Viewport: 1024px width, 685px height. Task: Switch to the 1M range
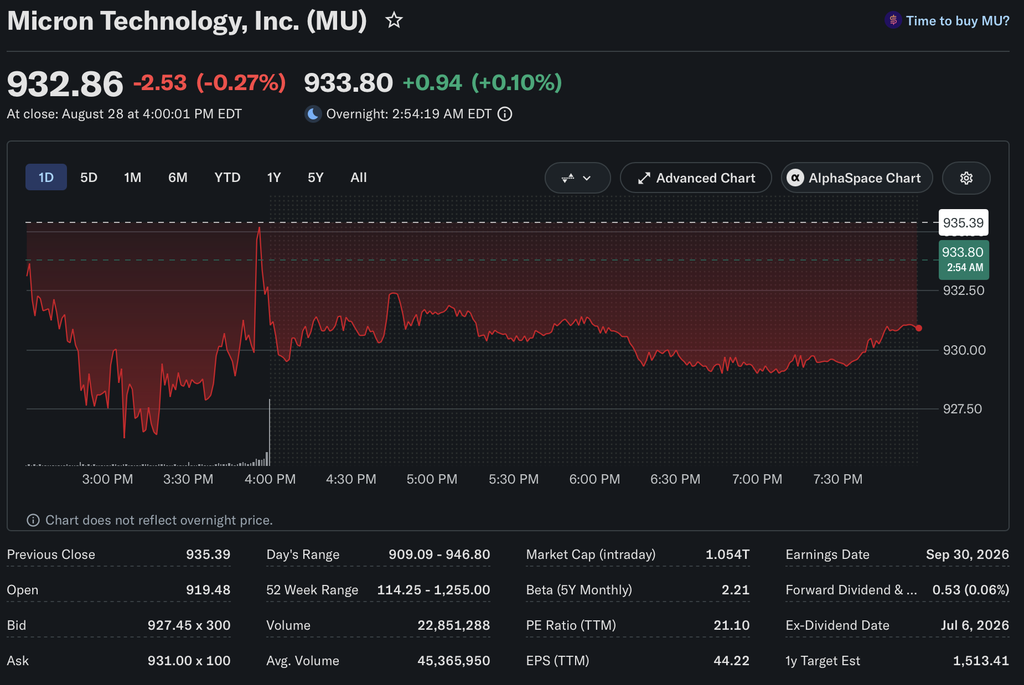pyautogui.click(x=133, y=178)
